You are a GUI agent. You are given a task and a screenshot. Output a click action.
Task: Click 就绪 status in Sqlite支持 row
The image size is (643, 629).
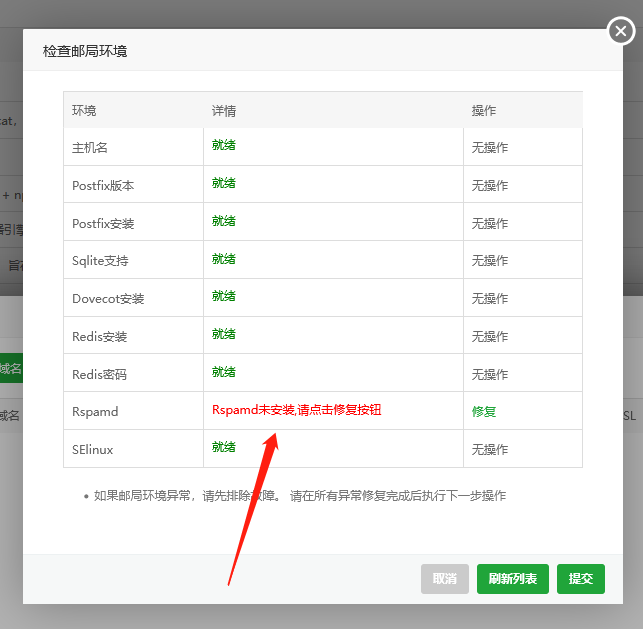pyautogui.click(x=223, y=259)
